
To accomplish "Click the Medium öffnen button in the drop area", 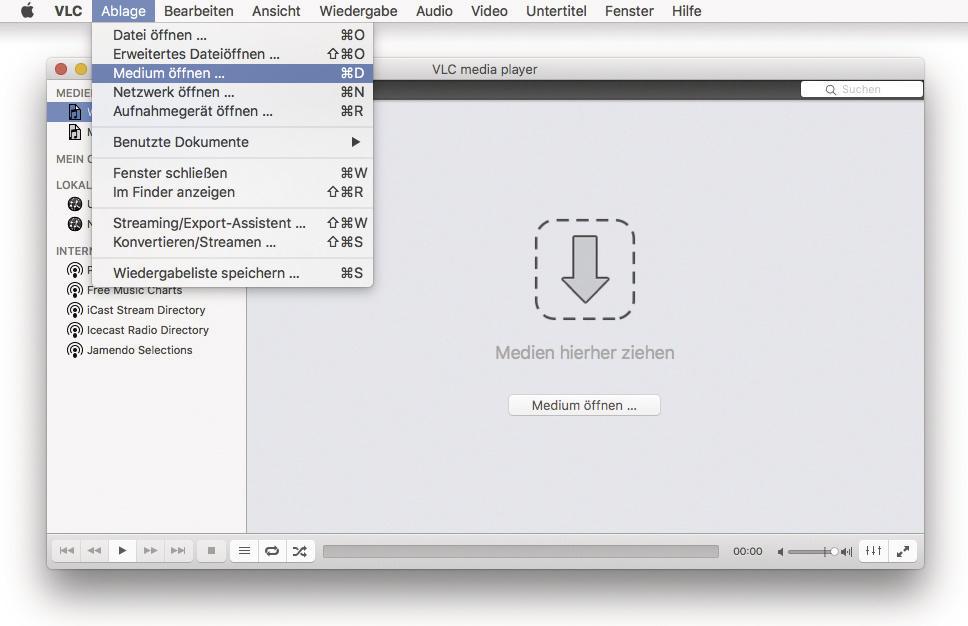I will [584, 406].
